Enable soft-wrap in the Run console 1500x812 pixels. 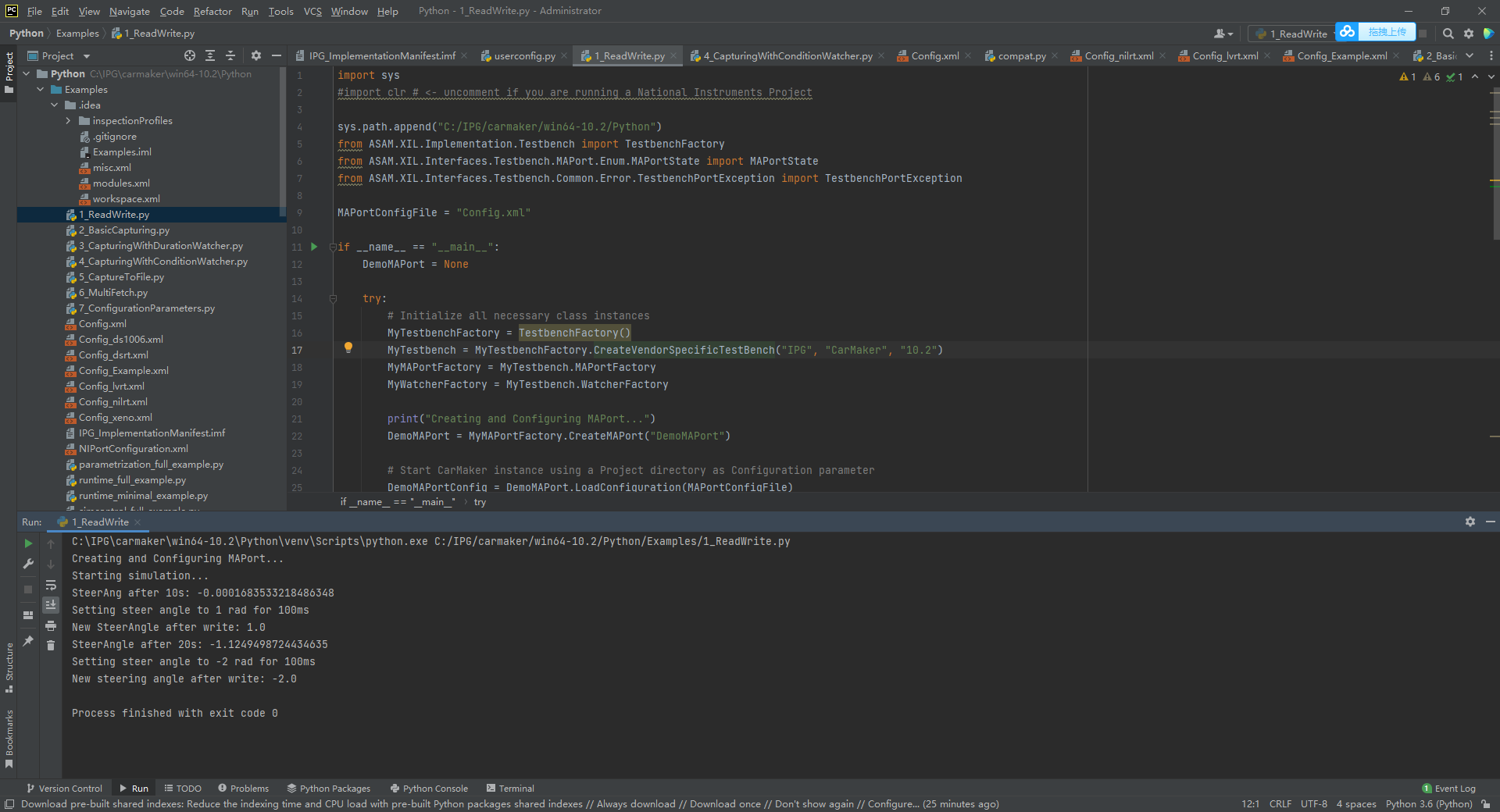point(51,586)
